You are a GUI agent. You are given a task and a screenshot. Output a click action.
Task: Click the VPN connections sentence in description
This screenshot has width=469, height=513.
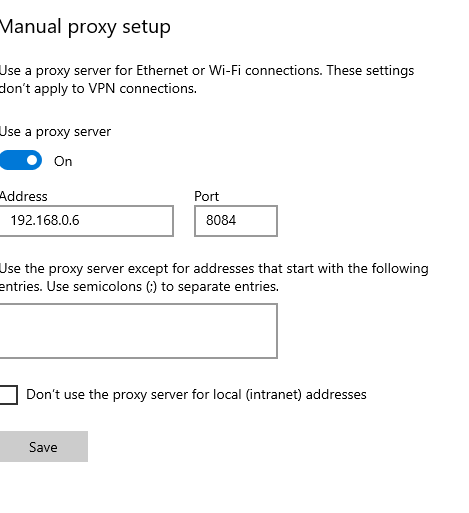coord(98,89)
